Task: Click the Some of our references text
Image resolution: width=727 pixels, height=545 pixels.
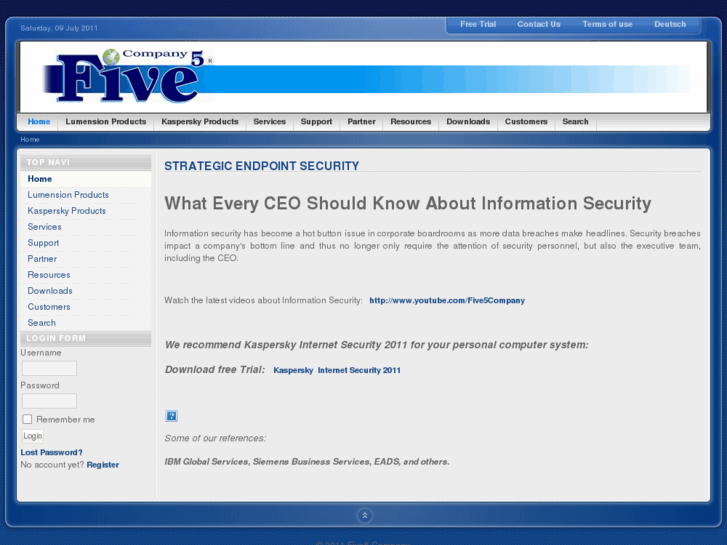Action: click(215, 438)
